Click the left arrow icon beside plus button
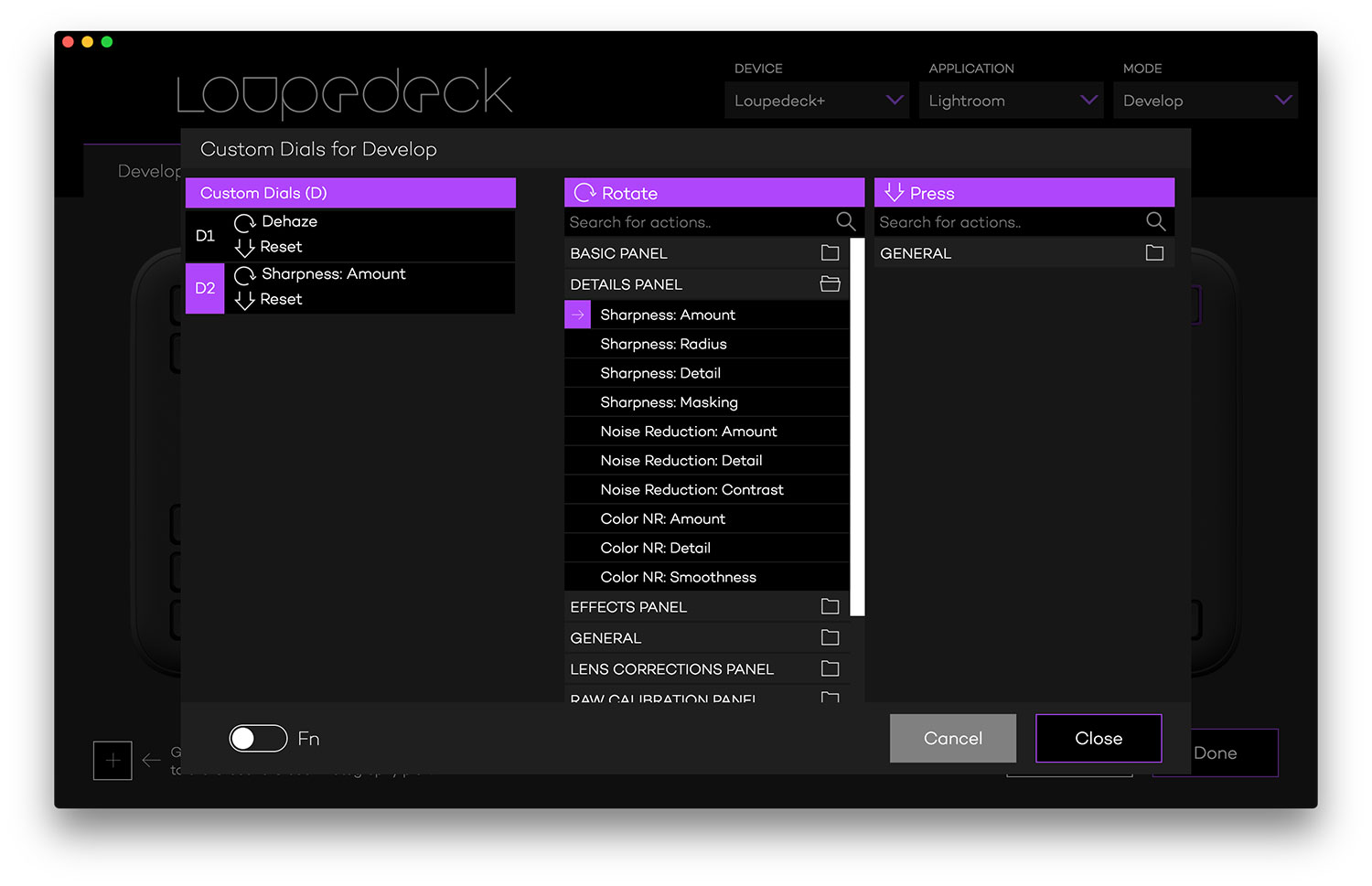This screenshot has height=886, width=1372. [152, 761]
